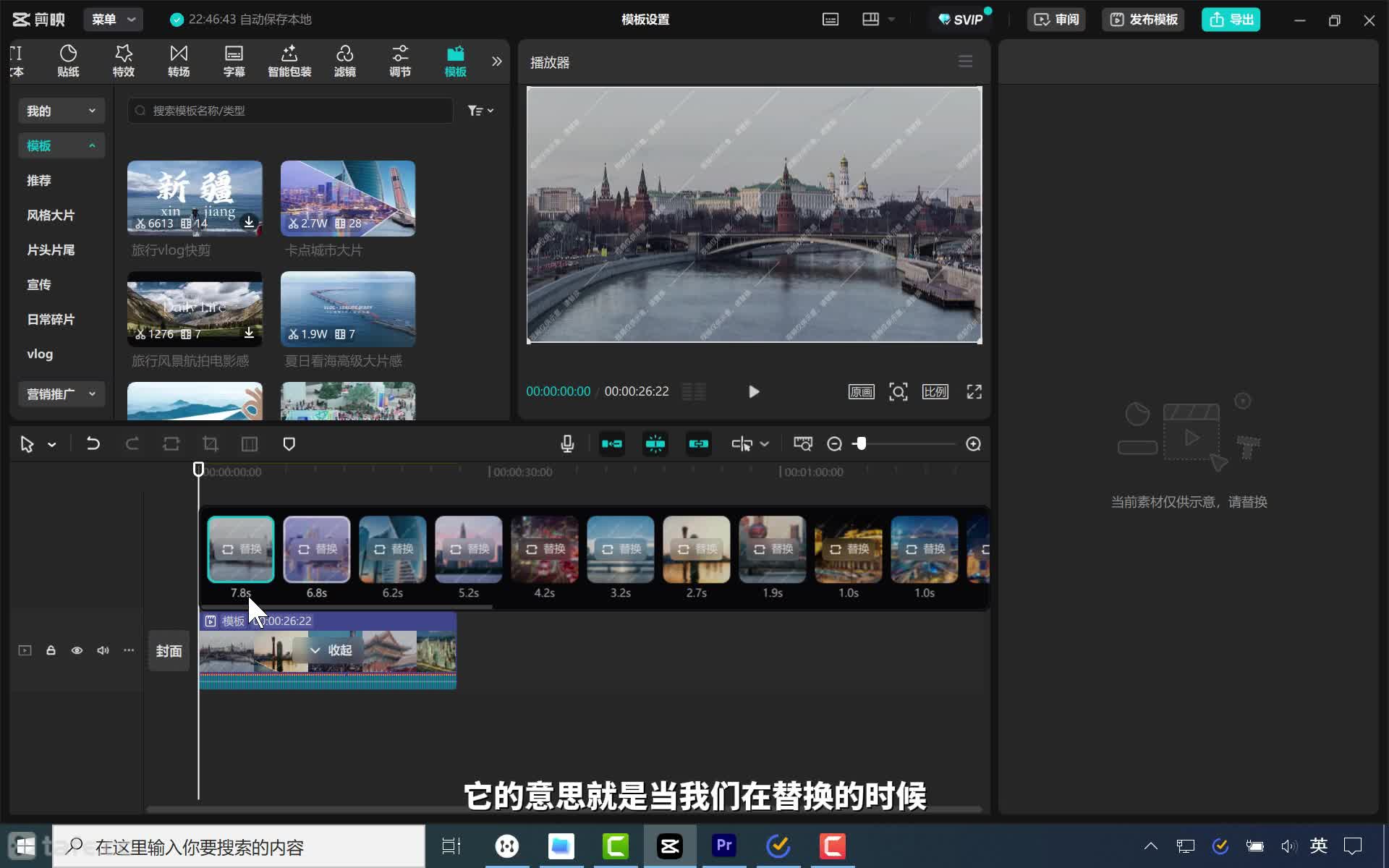Replace the 4.2s clip slot
This screenshot has height=868, width=1389.
point(545,549)
